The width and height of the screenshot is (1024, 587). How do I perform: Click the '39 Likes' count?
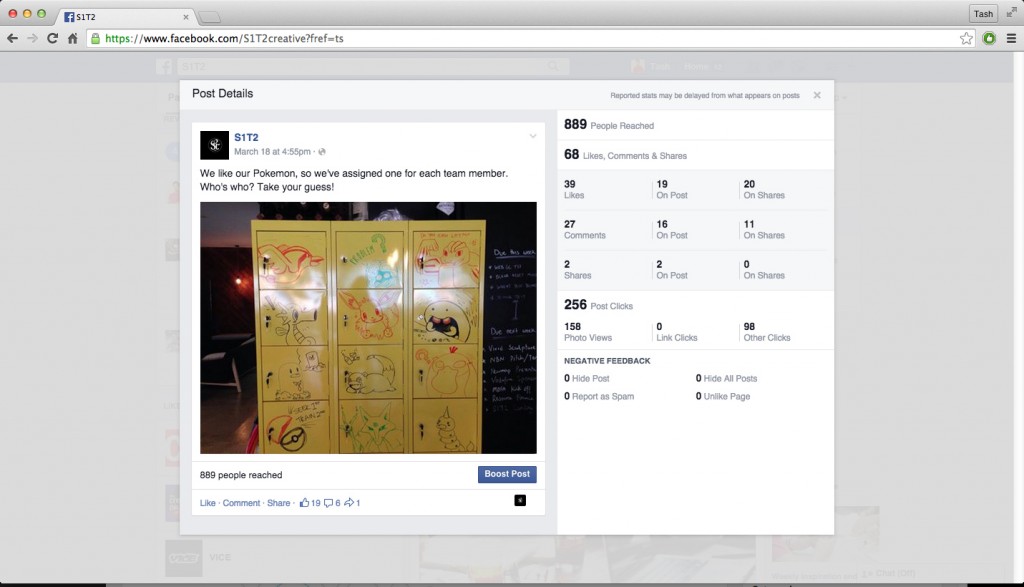click(574, 189)
